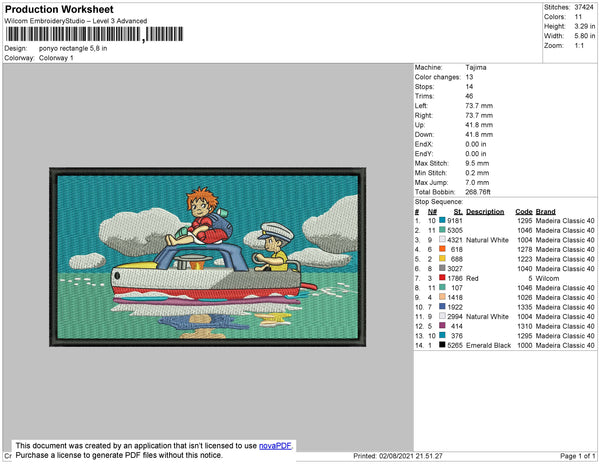Click the 'Page 1 of 1' footer text

pyautogui.click(x=577, y=456)
